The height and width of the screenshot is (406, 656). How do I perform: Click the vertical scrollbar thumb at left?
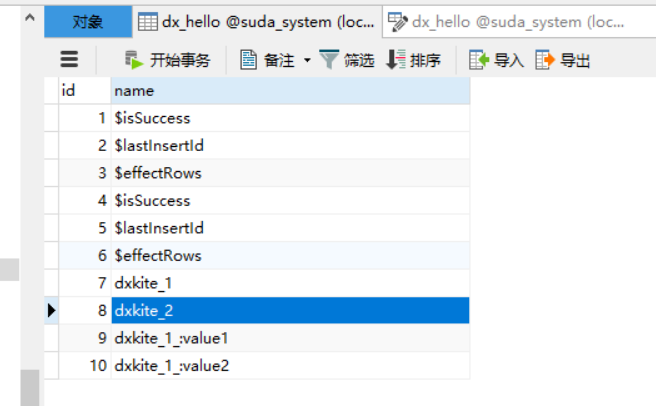tap(30, 388)
